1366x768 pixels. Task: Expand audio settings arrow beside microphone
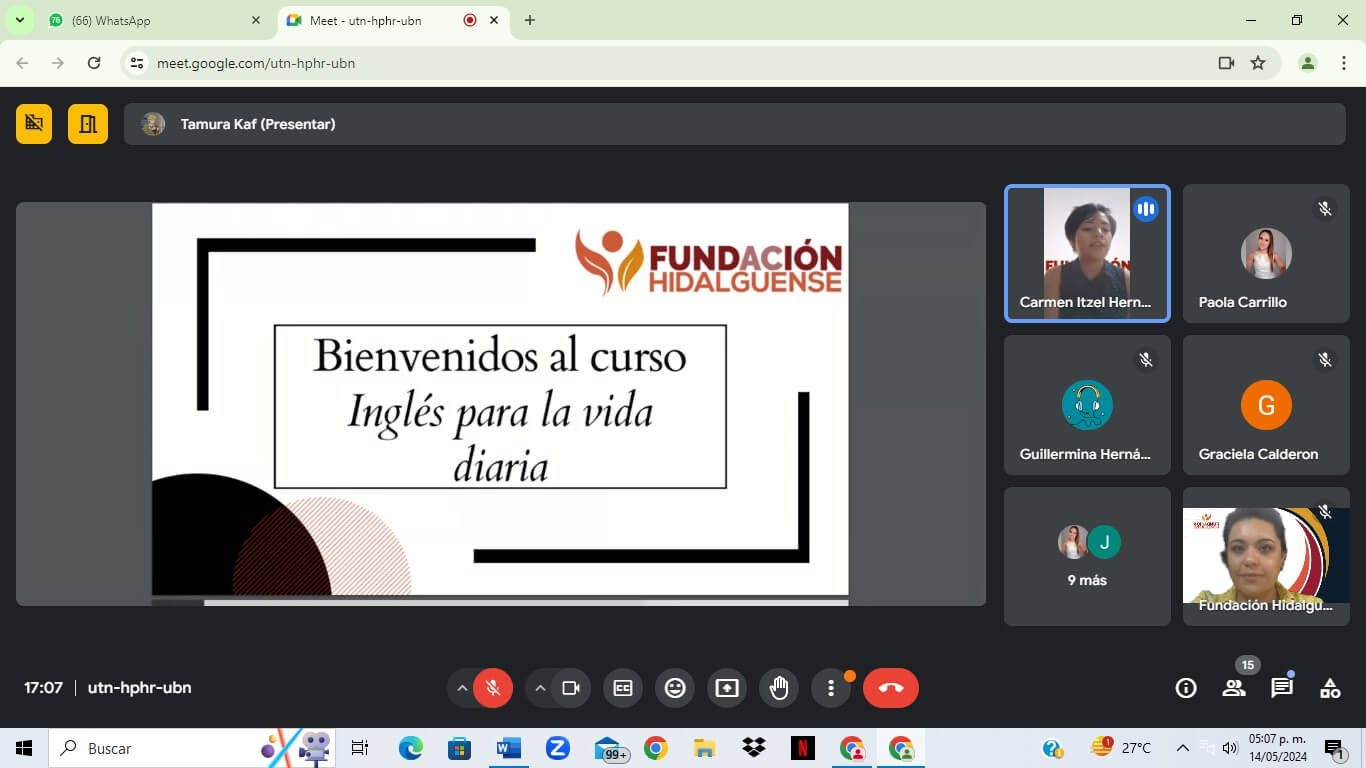pyautogui.click(x=462, y=688)
